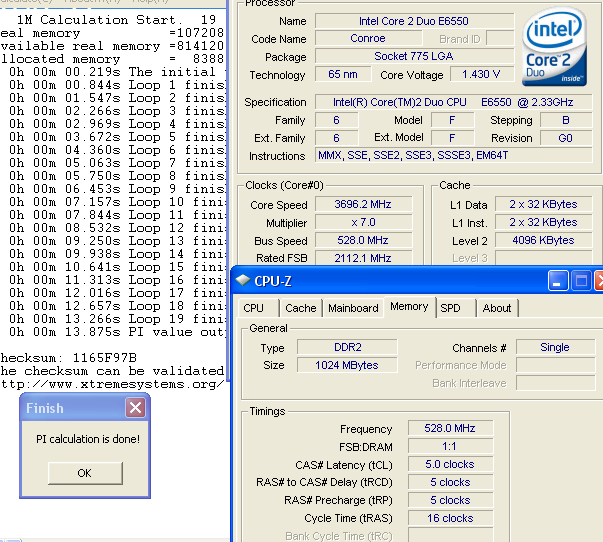Click the Loop 10 finished line at 07.157s
This screenshot has height=542, width=603.
pos(117,202)
